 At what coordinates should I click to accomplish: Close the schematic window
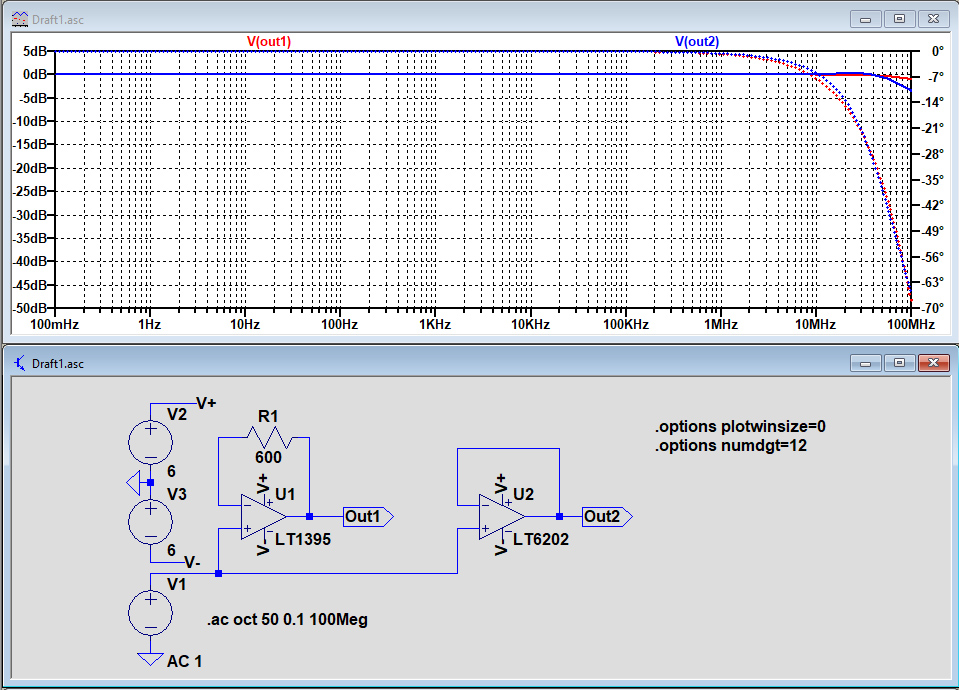(x=933, y=363)
